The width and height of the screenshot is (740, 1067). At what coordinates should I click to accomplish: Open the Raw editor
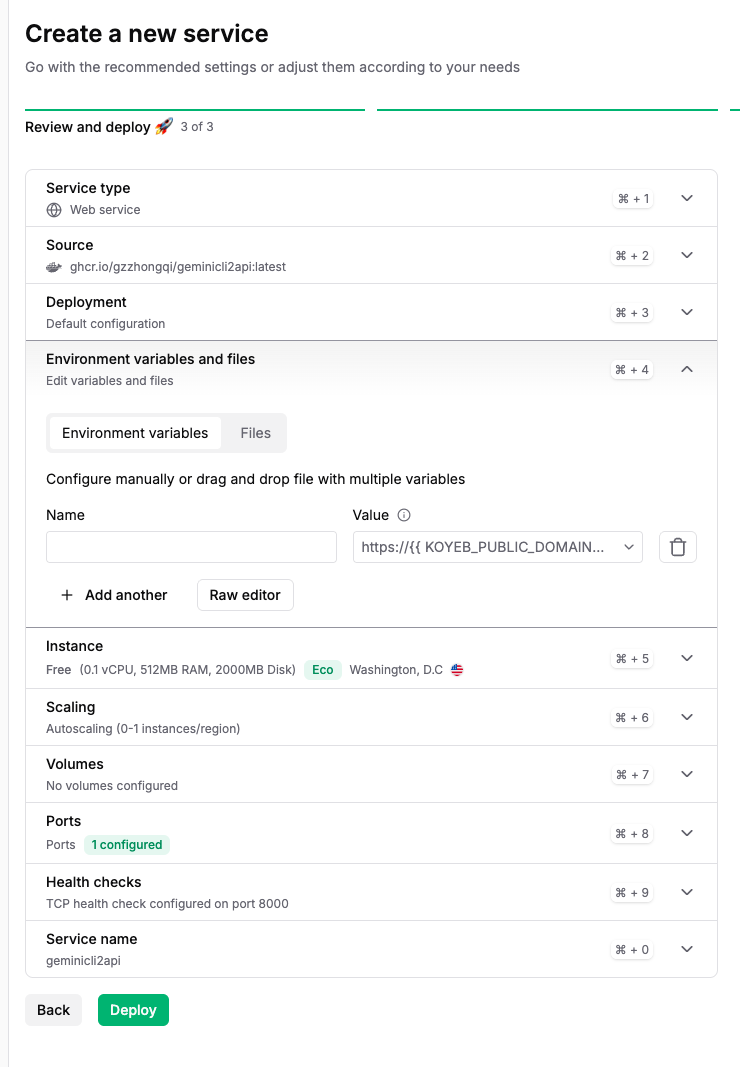point(245,595)
